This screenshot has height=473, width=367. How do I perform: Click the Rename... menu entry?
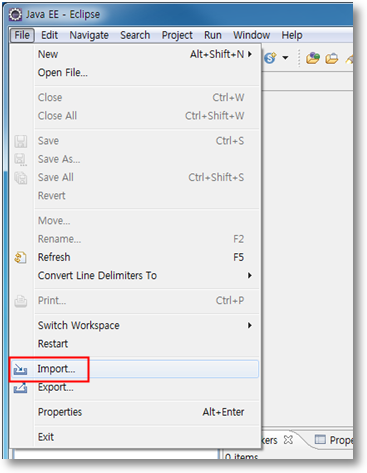135,239
